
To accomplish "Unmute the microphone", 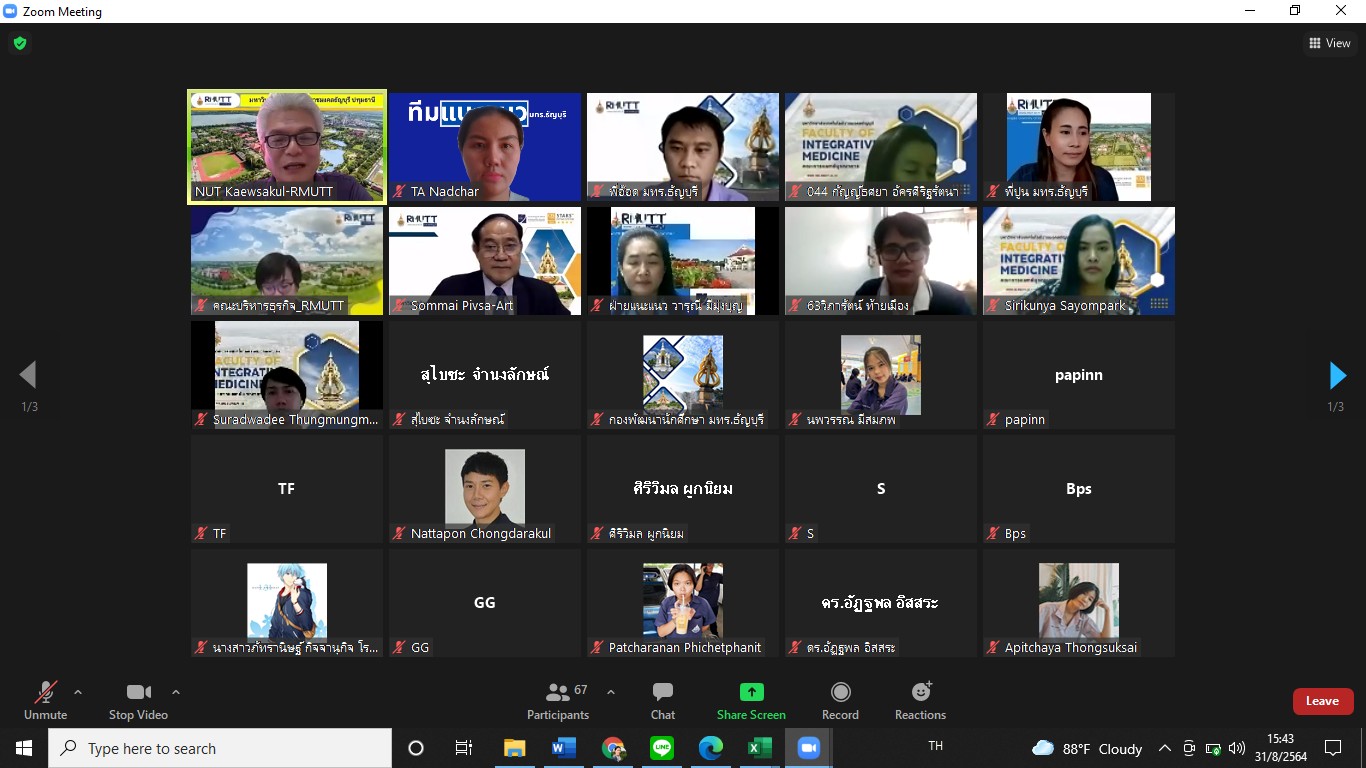I will [x=45, y=700].
